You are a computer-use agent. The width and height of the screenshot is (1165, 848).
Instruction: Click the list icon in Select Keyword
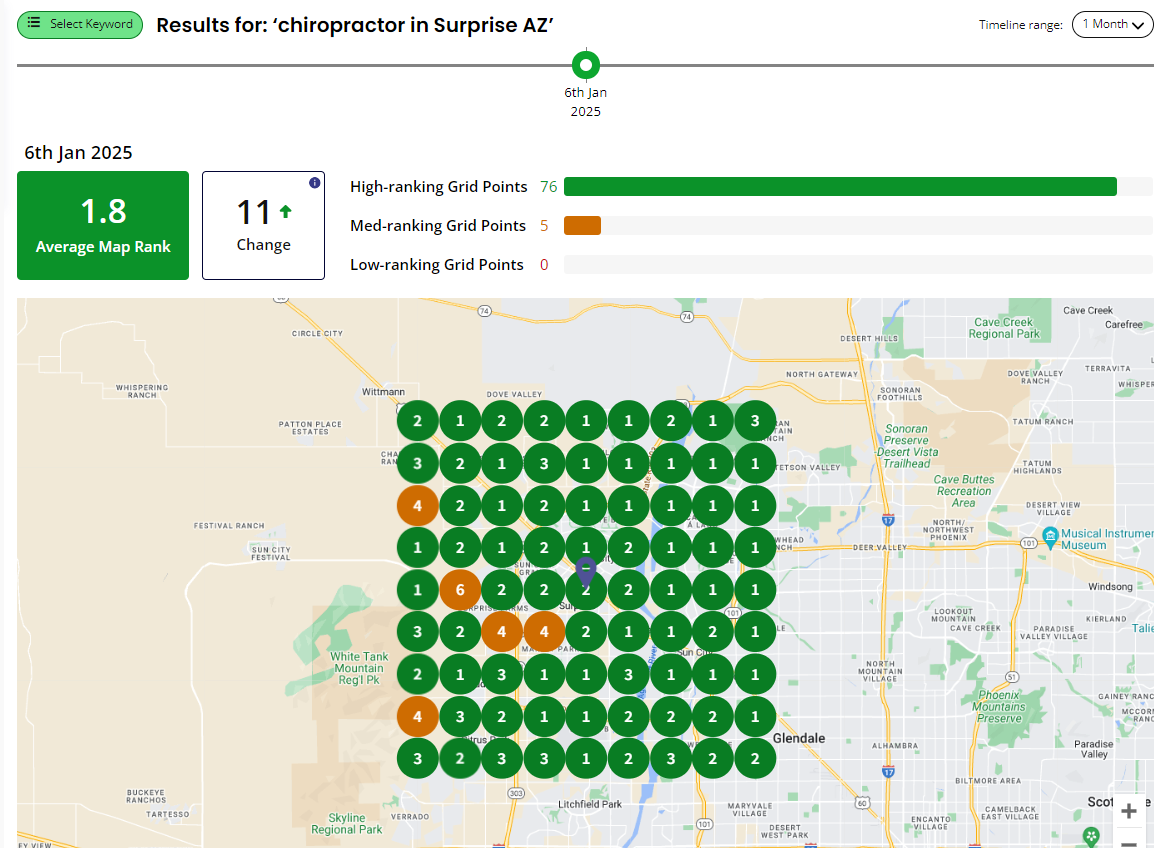tap(34, 24)
